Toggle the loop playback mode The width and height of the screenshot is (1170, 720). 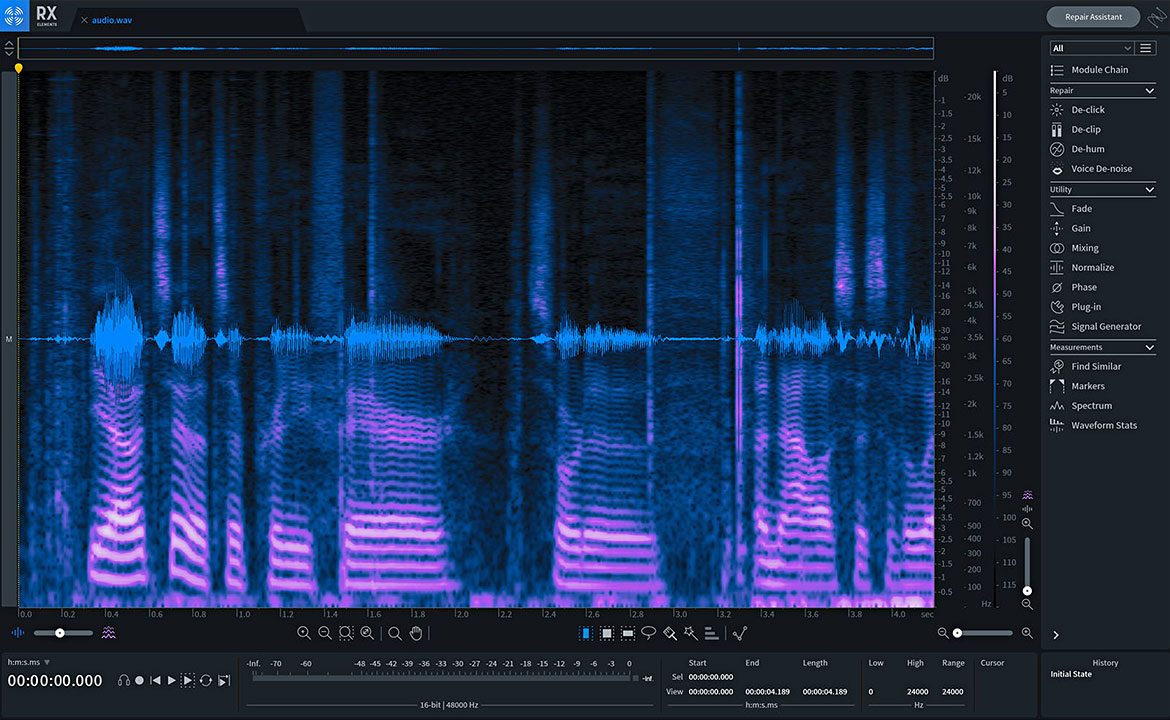point(206,680)
